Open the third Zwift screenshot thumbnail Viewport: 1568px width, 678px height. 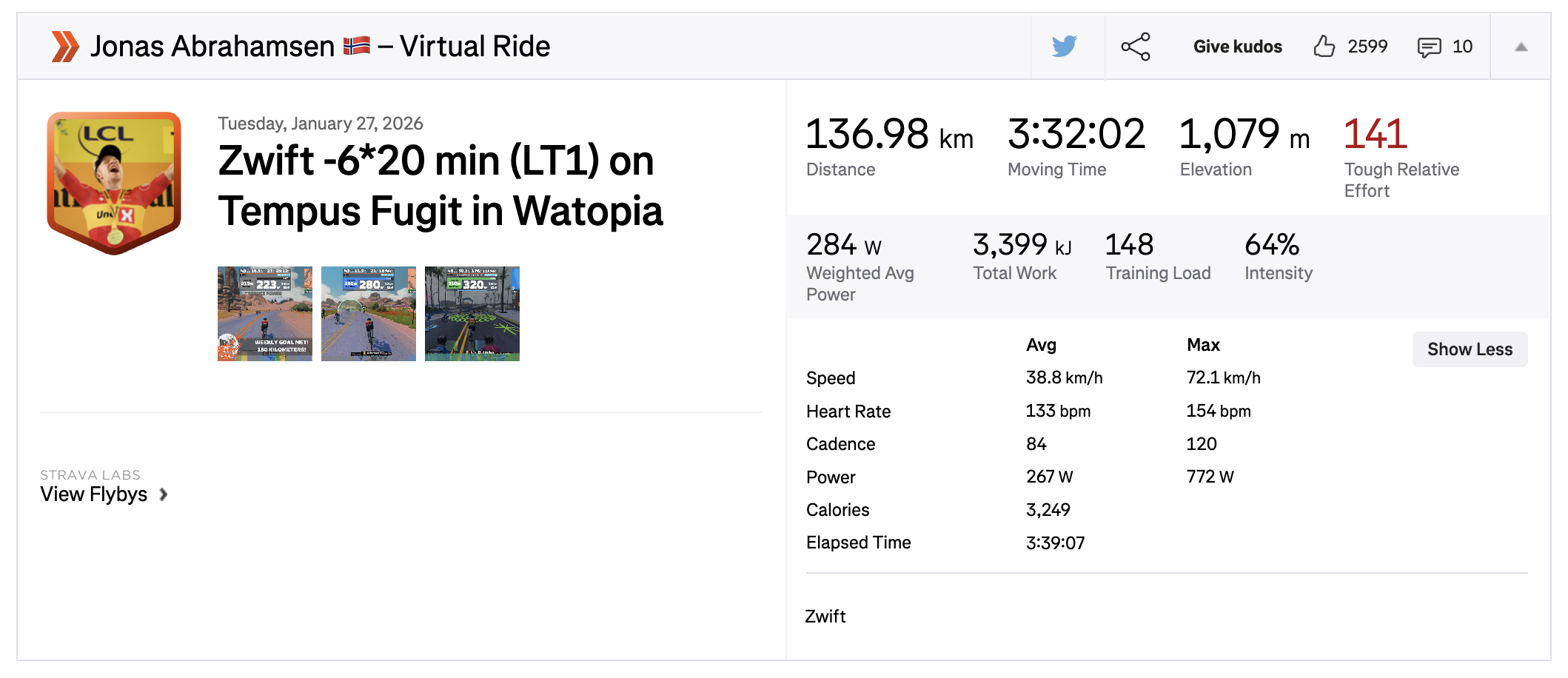[472, 313]
